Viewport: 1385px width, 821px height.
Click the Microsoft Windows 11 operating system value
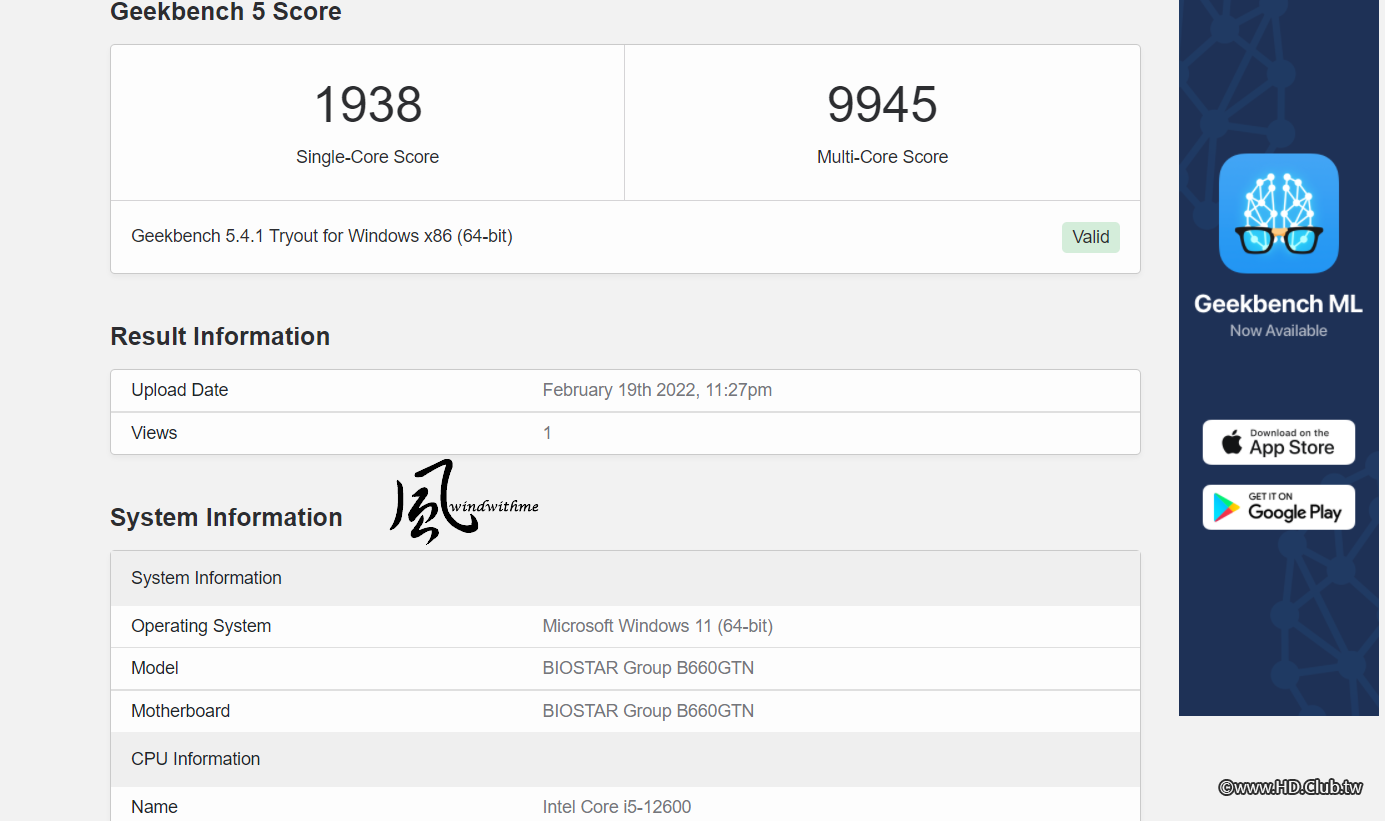(658, 626)
